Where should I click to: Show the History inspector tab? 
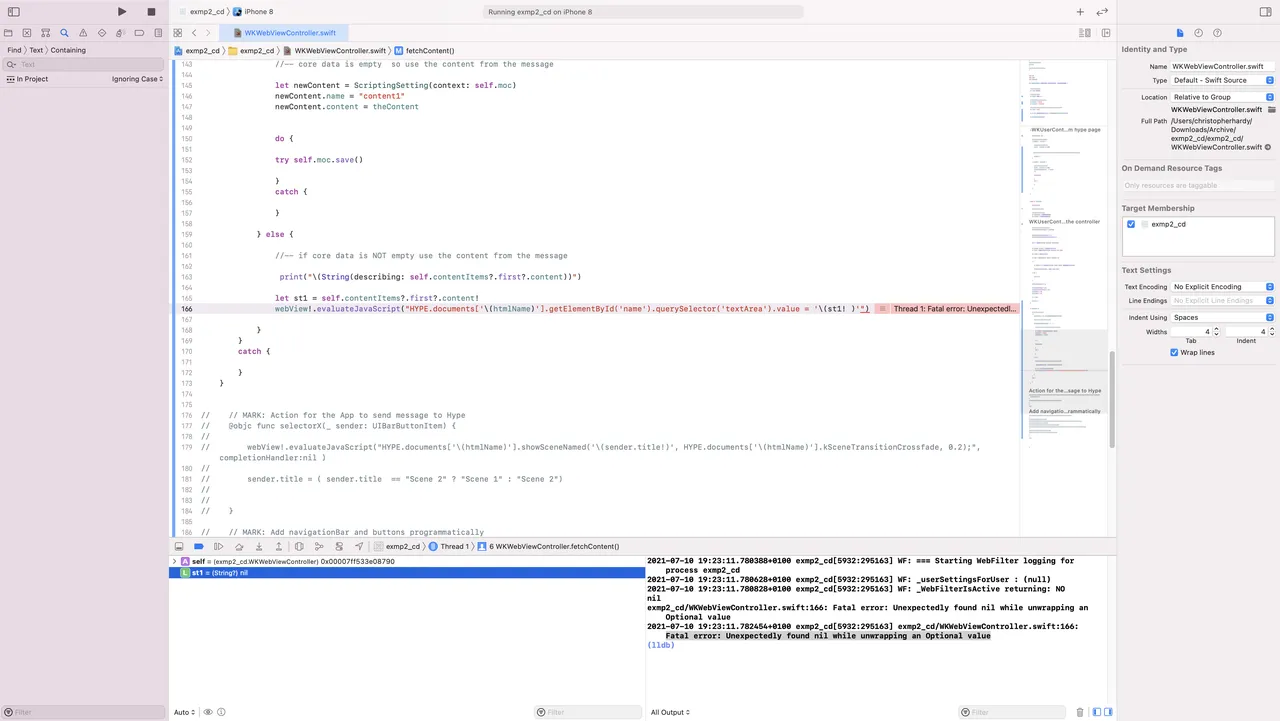point(1199,33)
